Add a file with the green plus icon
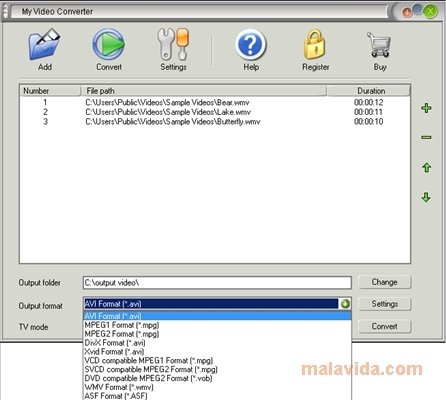 point(426,108)
